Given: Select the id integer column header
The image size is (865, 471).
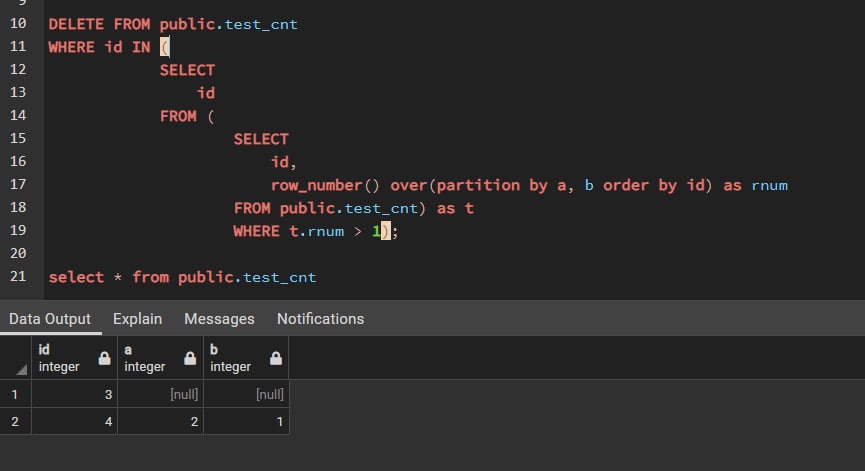Looking at the screenshot, I should click(74, 358).
